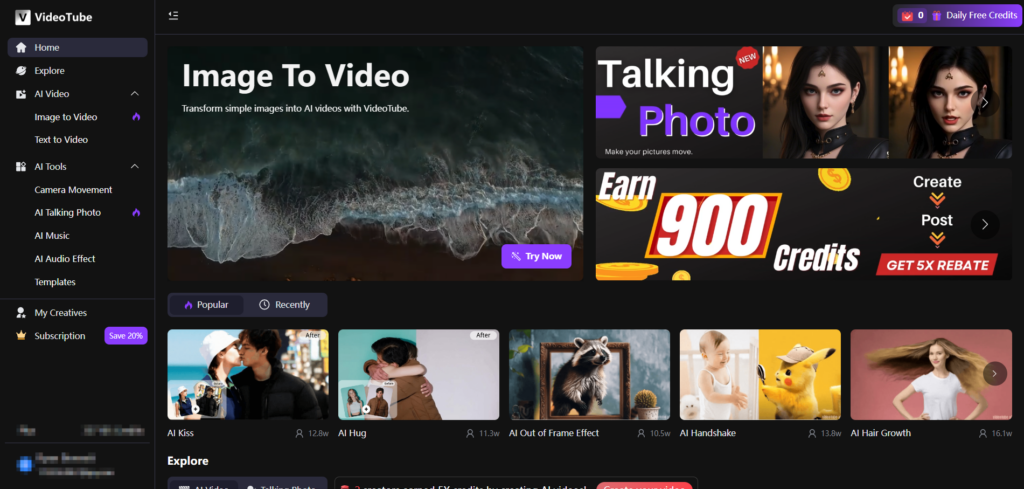Open the AI Handshake template thumbnail

760,374
